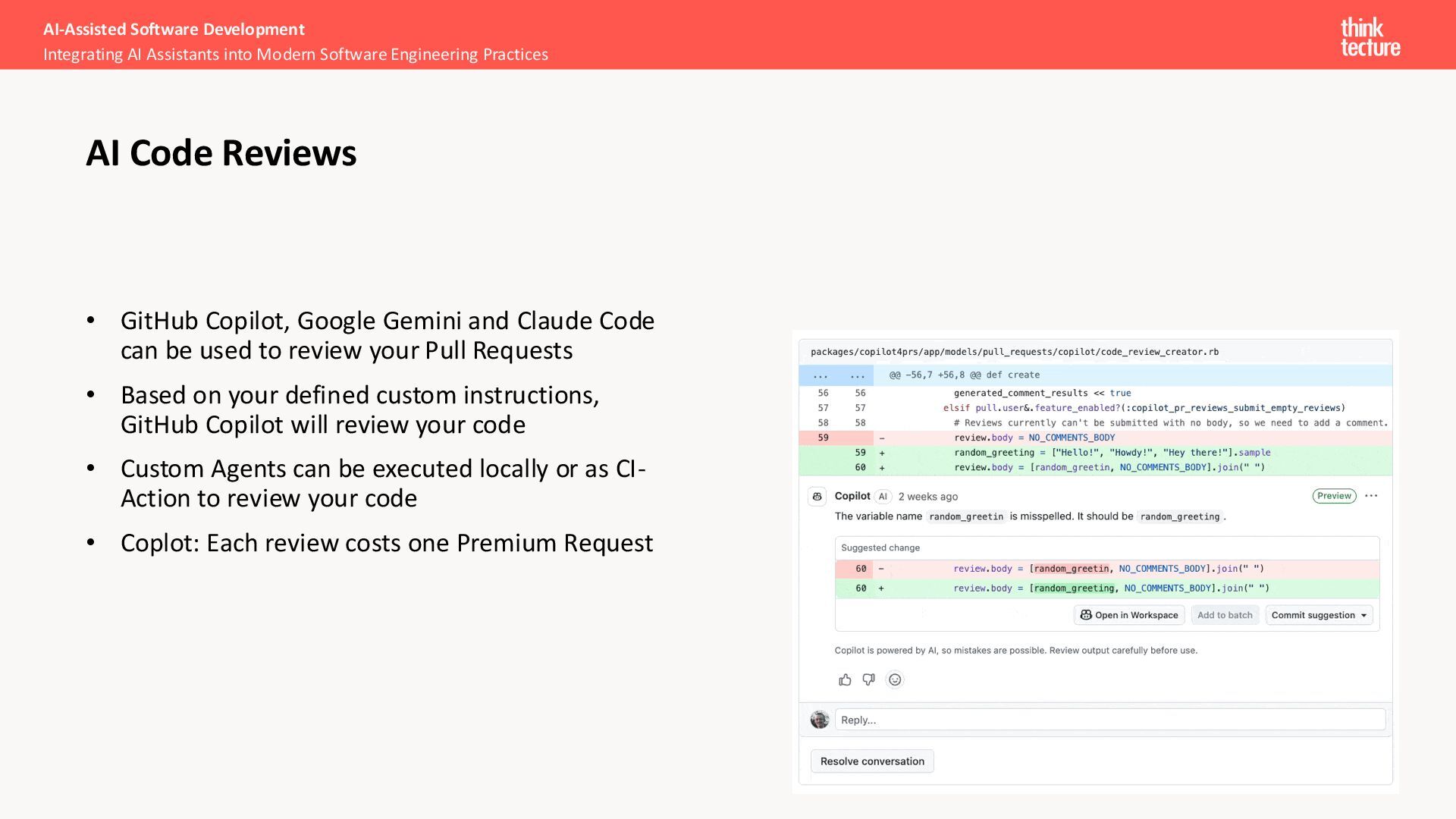The image size is (1456, 819).
Task: Click the thinktecture logo in header
Action: 1370,37
